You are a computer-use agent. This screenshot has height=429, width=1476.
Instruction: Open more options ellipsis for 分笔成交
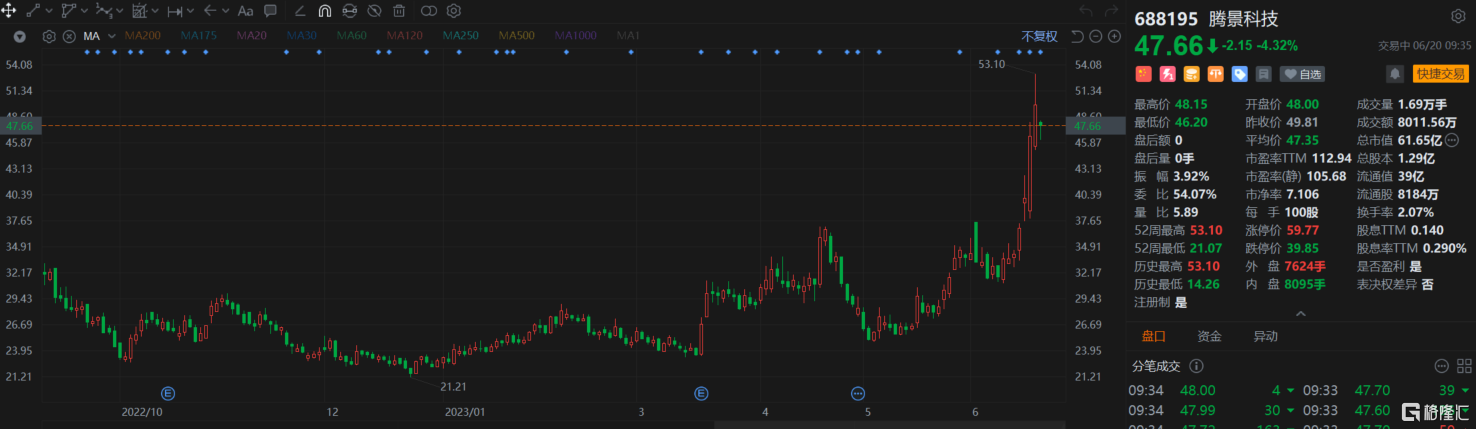click(x=1441, y=367)
